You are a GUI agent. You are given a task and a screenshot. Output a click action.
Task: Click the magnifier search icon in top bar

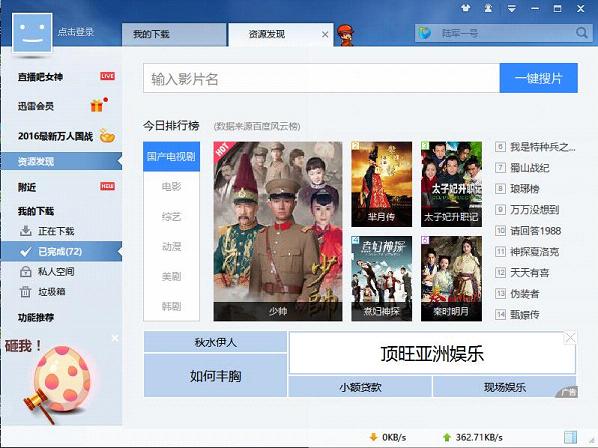[582, 33]
